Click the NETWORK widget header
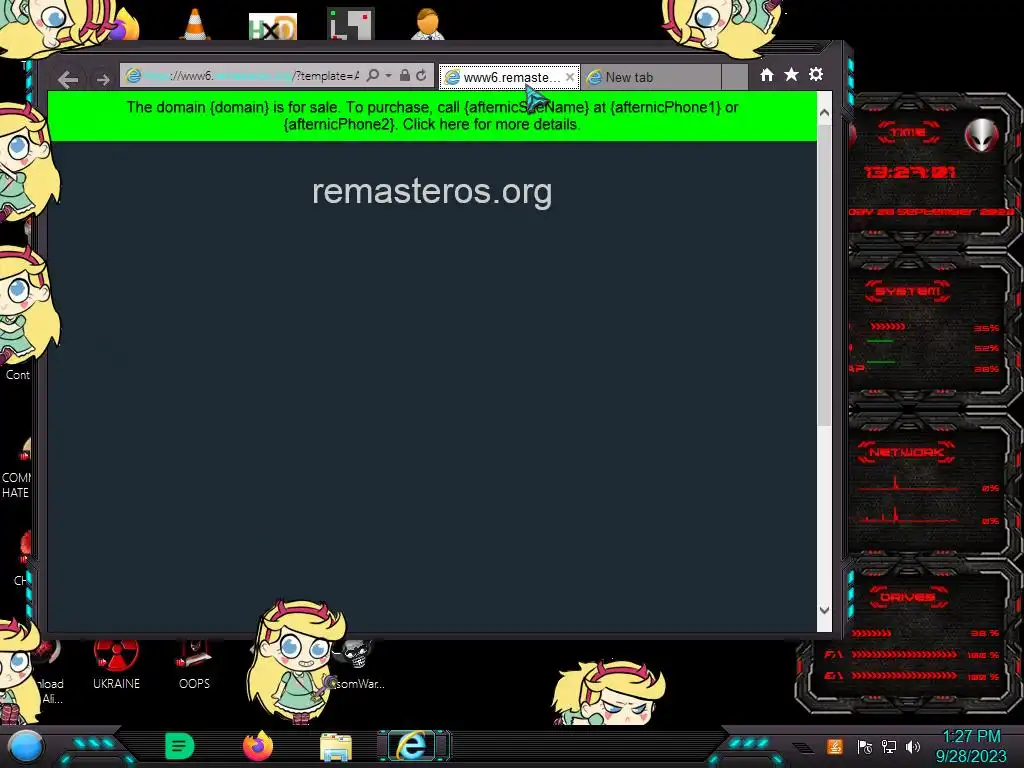 point(906,452)
